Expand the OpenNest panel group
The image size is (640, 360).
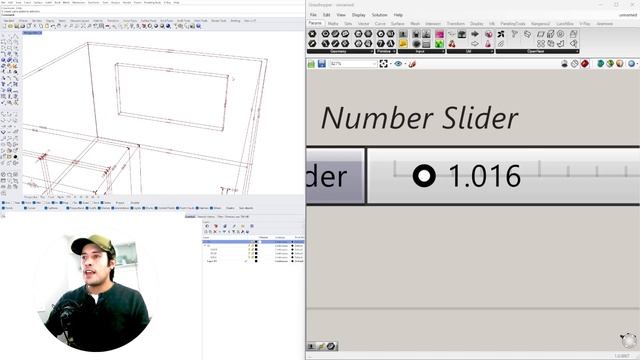pos(577,51)
